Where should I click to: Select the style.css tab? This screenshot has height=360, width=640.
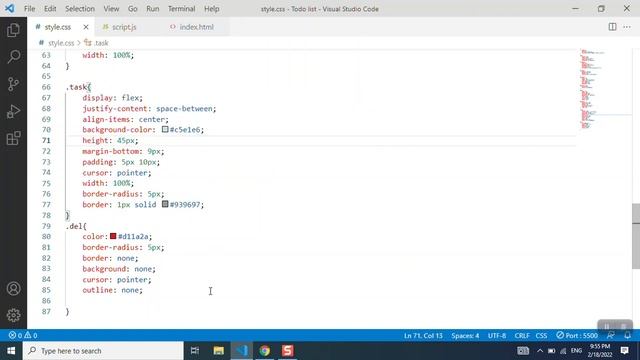click(58, 27)
